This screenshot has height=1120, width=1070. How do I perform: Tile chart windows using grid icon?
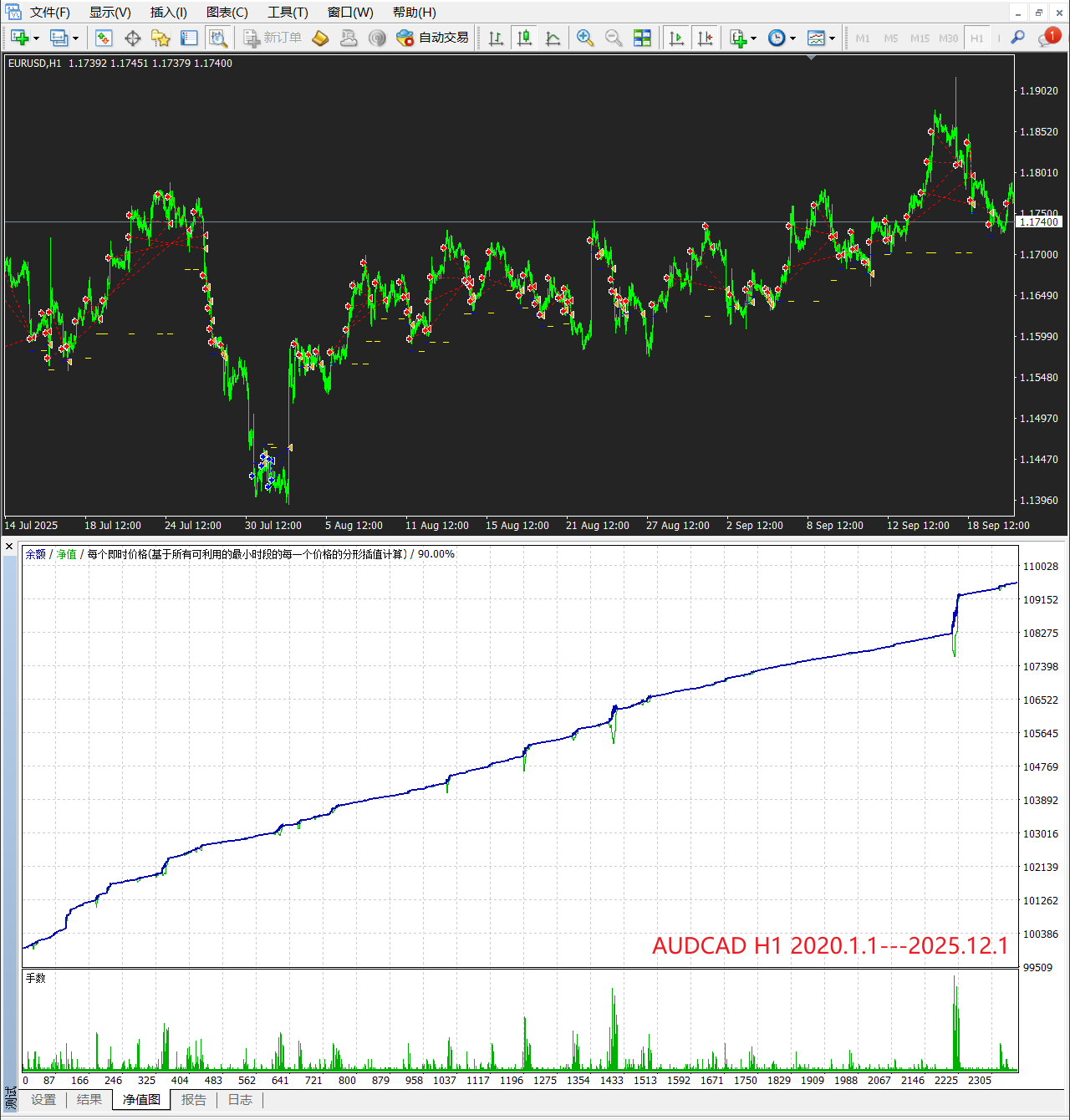click(x=642, y=38)
